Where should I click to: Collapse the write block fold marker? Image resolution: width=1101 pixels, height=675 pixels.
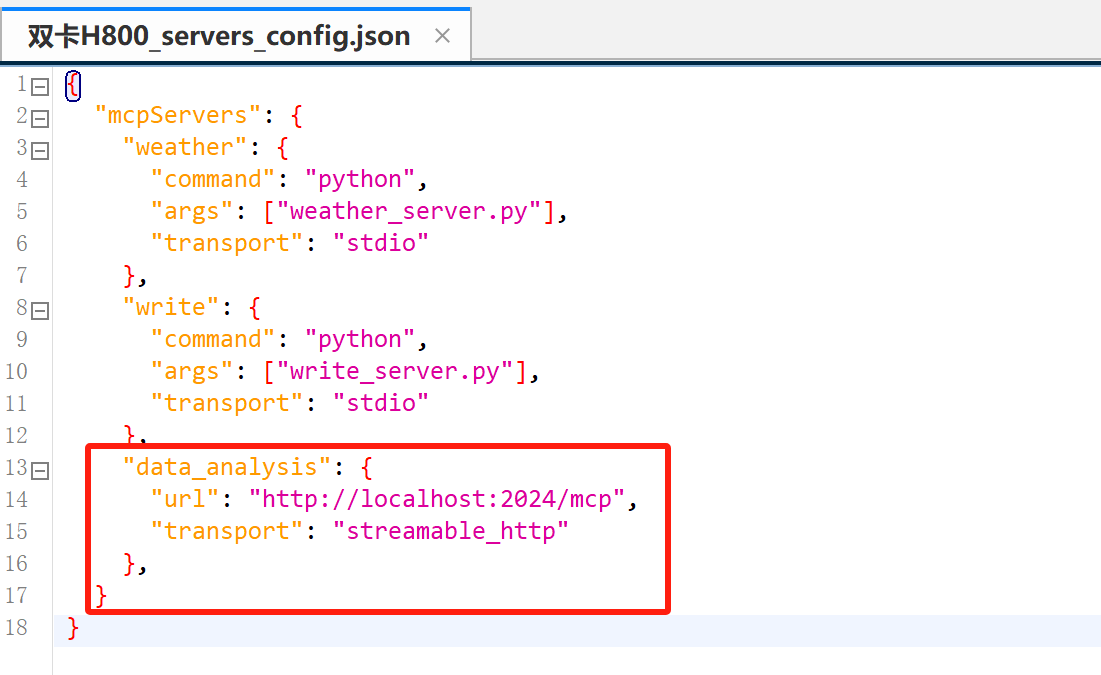tap(41, 310)
